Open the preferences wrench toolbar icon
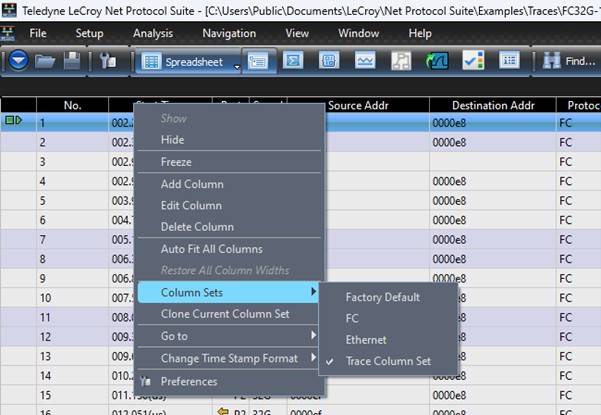The image size is (601, 415). (x=108, y=61)
